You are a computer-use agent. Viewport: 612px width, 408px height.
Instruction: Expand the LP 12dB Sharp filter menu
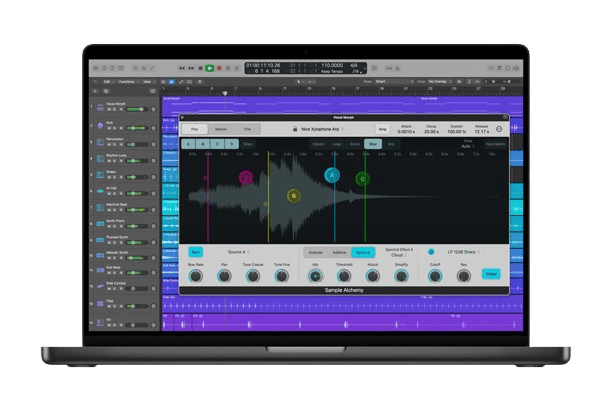click(x=464, y=252)
